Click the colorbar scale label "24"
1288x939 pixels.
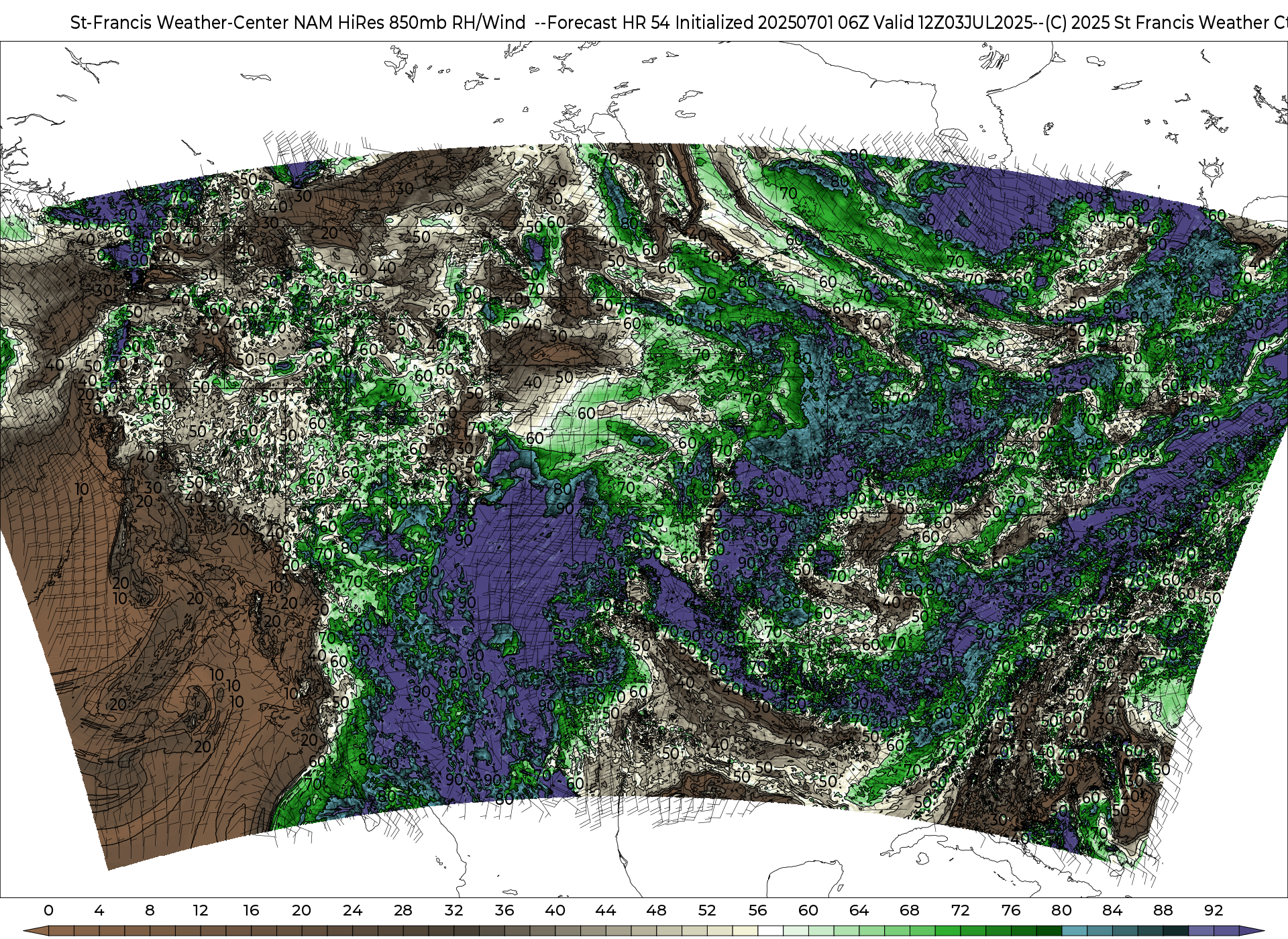(x=352, y=910)
